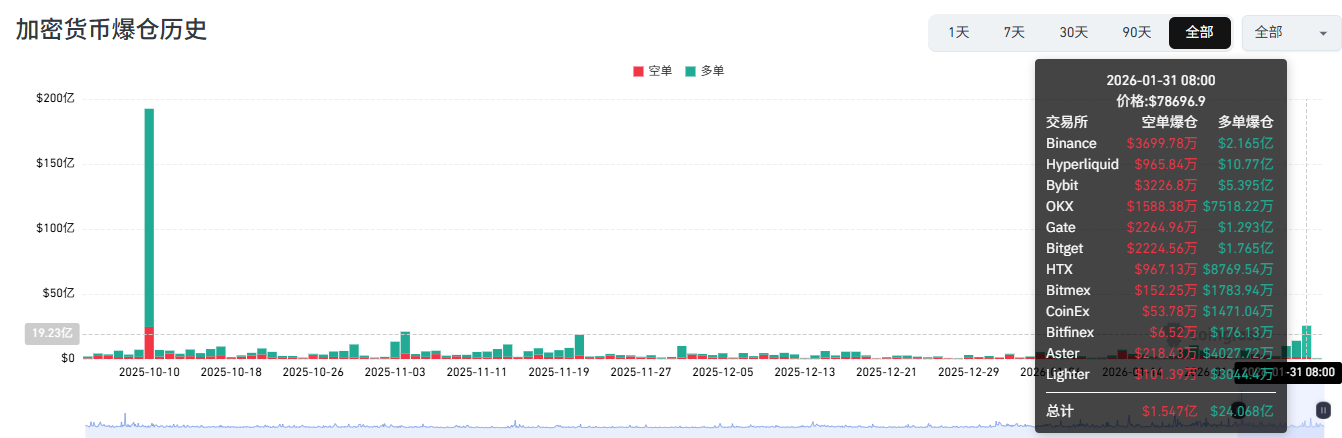The height and width of the screenshot is (438, 1342).
Task: Click the active black 全部 range button
Action: pos(1199,32)
